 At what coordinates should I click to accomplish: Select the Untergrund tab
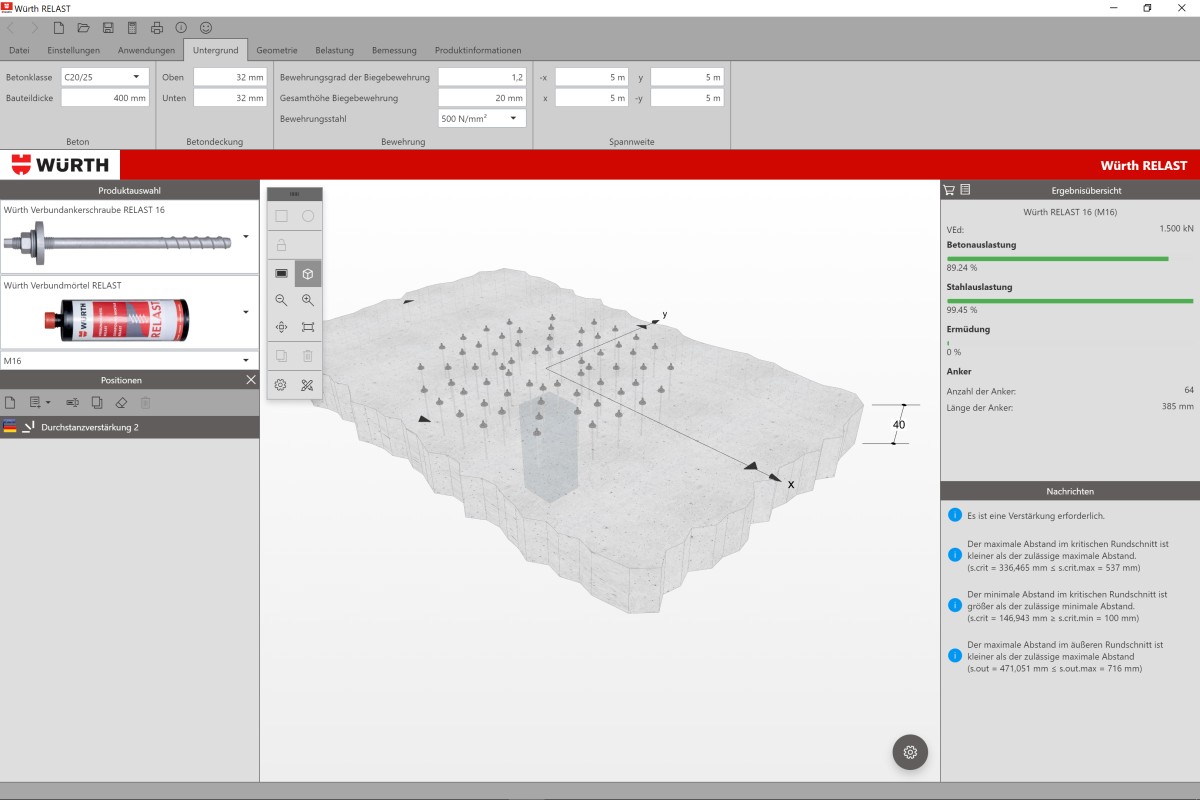215,50
